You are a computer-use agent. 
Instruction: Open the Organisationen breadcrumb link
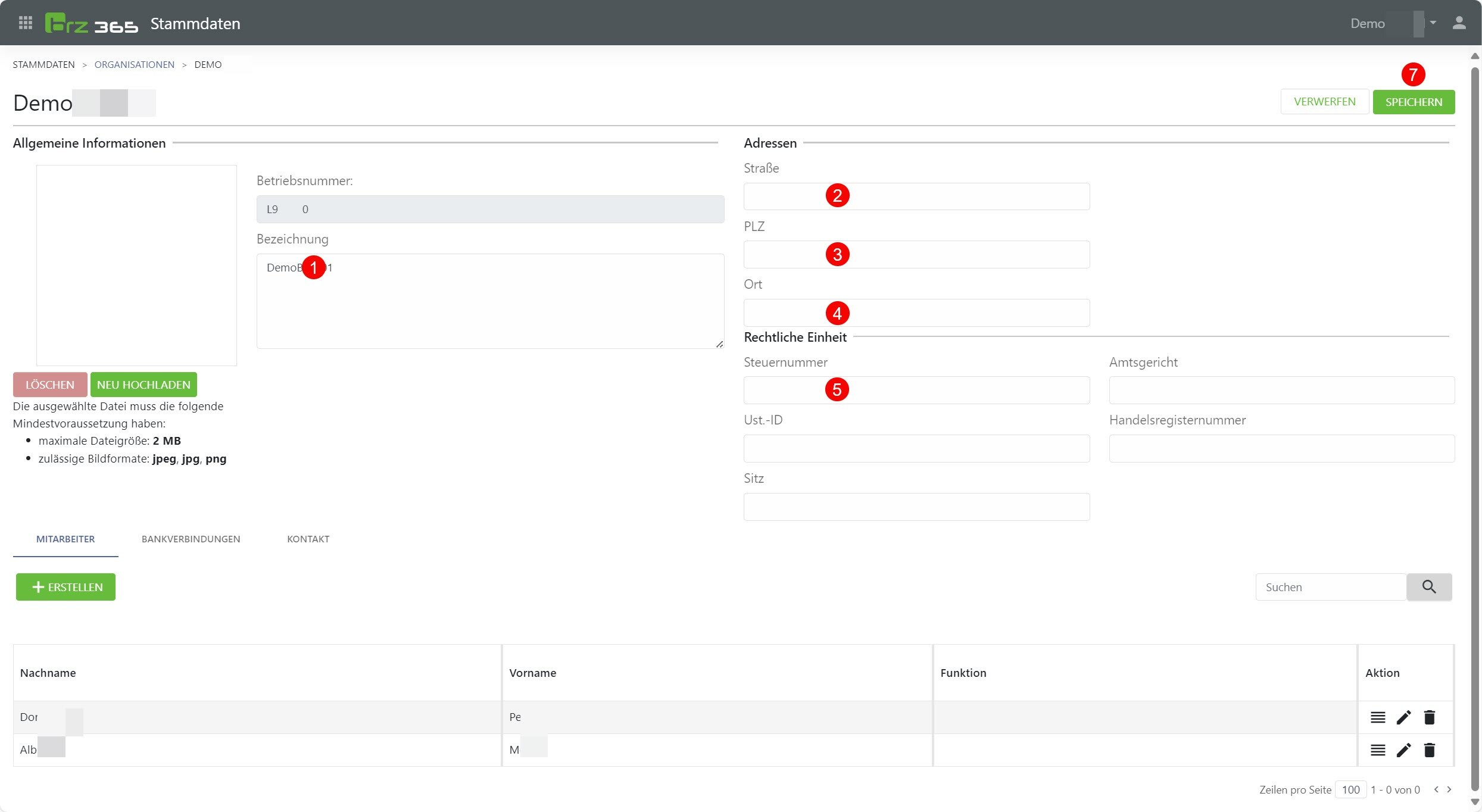(135, 64)
